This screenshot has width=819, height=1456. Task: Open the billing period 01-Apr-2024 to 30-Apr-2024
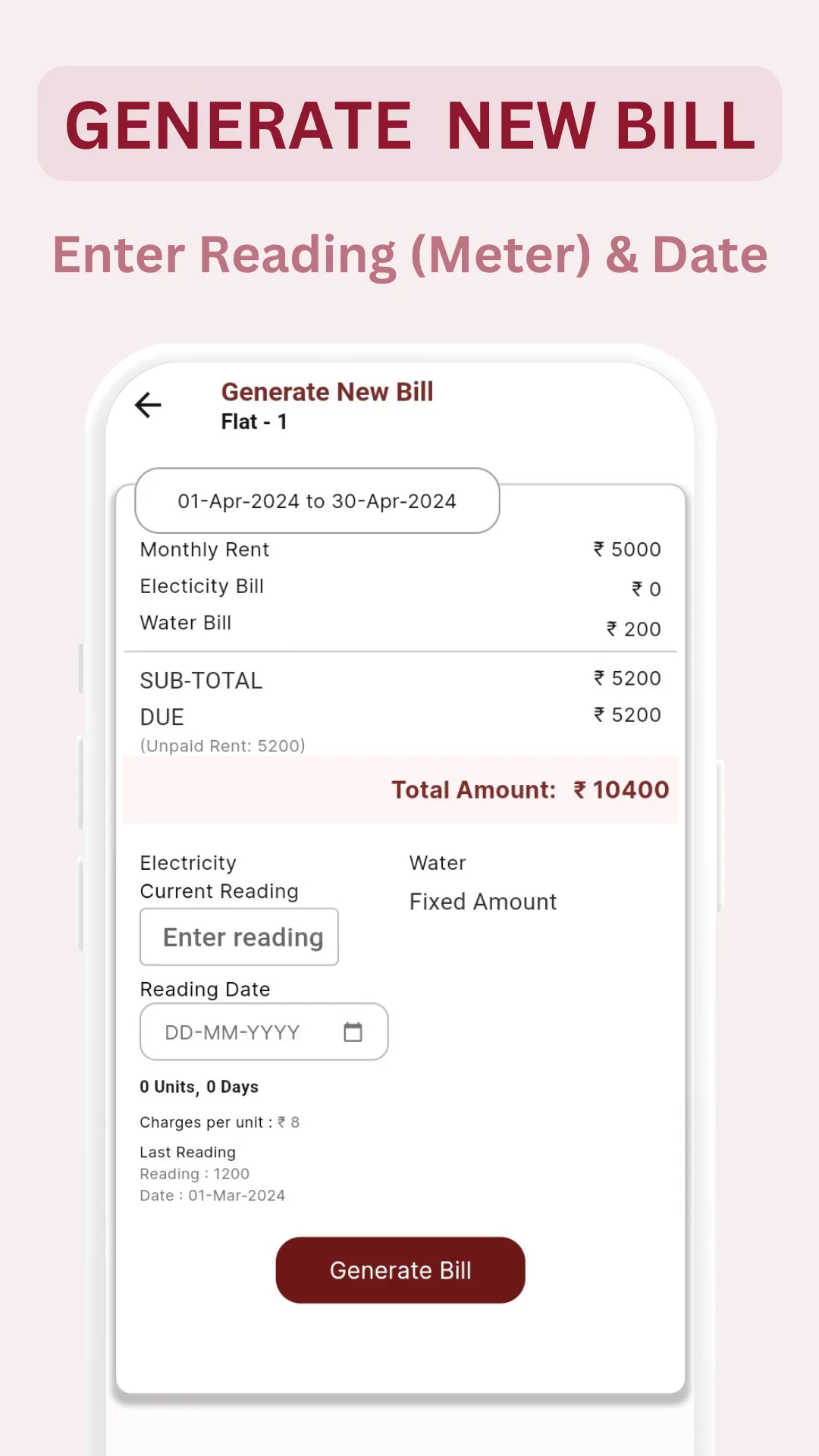(x=317, y=500)
